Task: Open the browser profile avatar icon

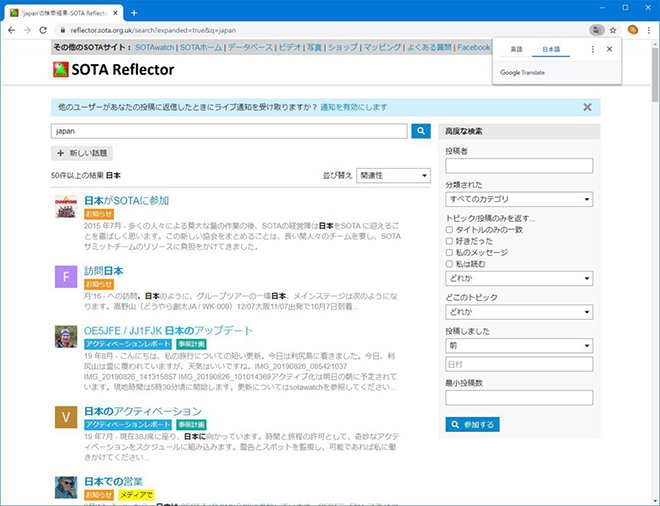Action: pyautogui.click(x=633, y=30)
